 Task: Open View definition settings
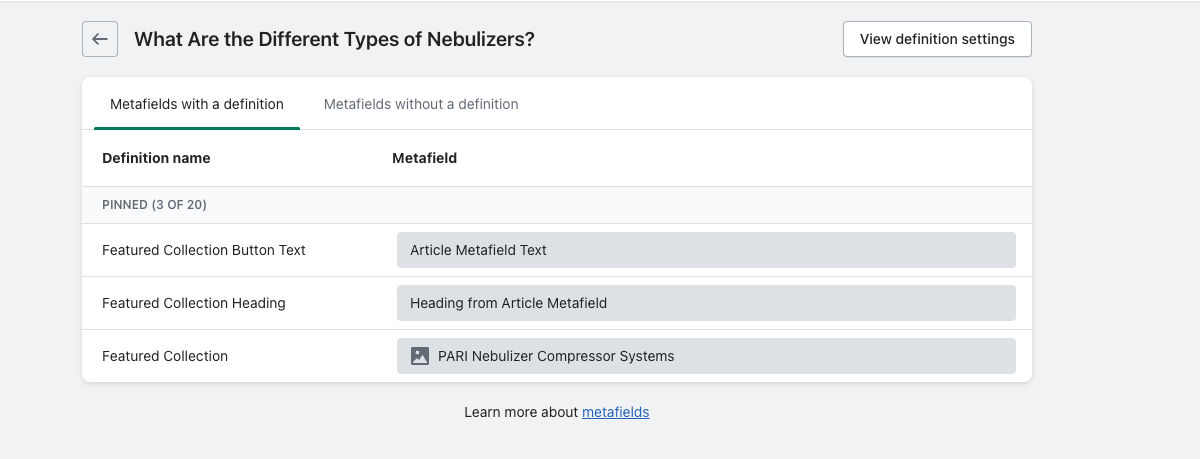coord(937,39)
